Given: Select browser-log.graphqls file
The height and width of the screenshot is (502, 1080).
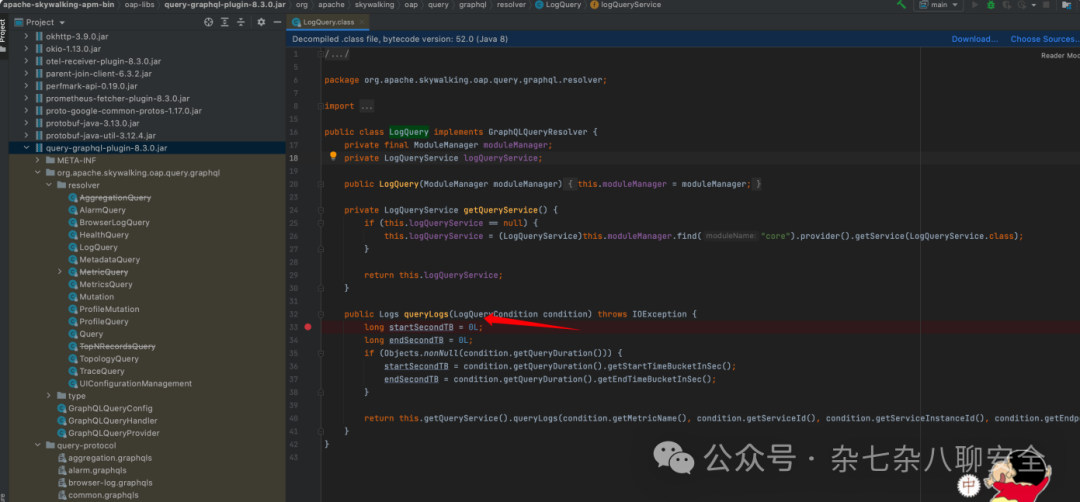Looking at the screenshot, I should pos(110,483).
